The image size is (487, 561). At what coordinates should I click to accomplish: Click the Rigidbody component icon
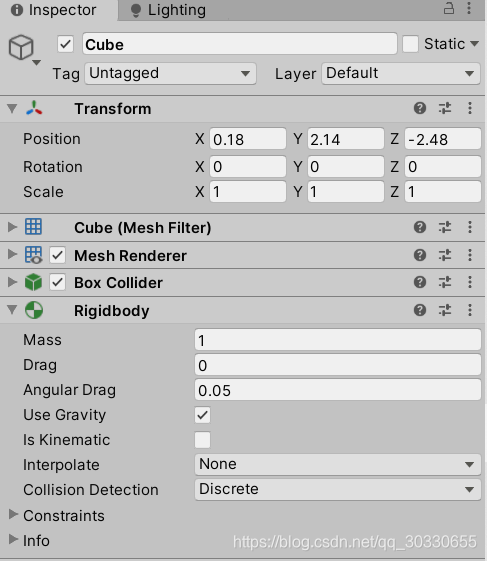(34, 310)
